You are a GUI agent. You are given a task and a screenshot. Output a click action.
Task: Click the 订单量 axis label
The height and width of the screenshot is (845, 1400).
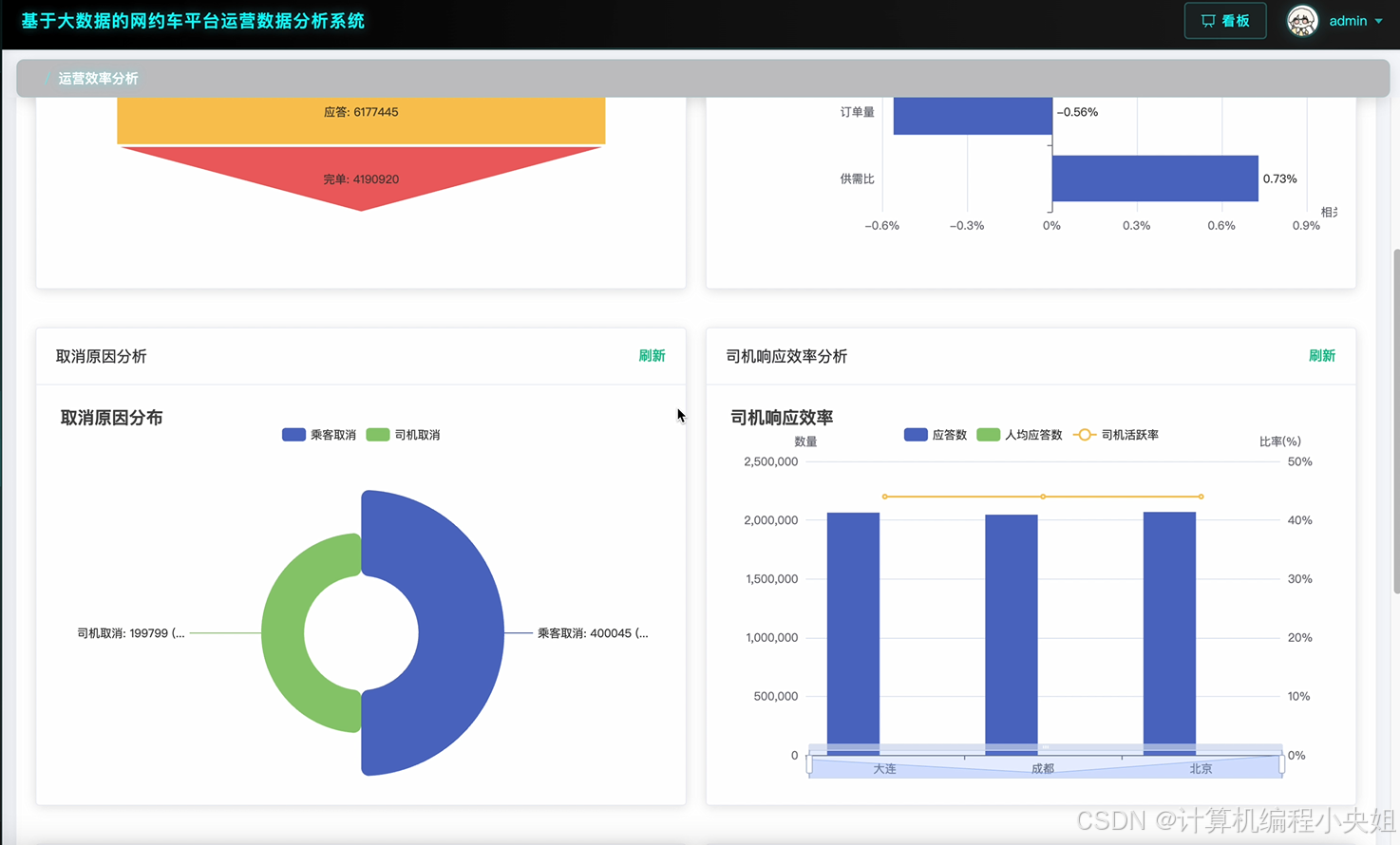857,112
